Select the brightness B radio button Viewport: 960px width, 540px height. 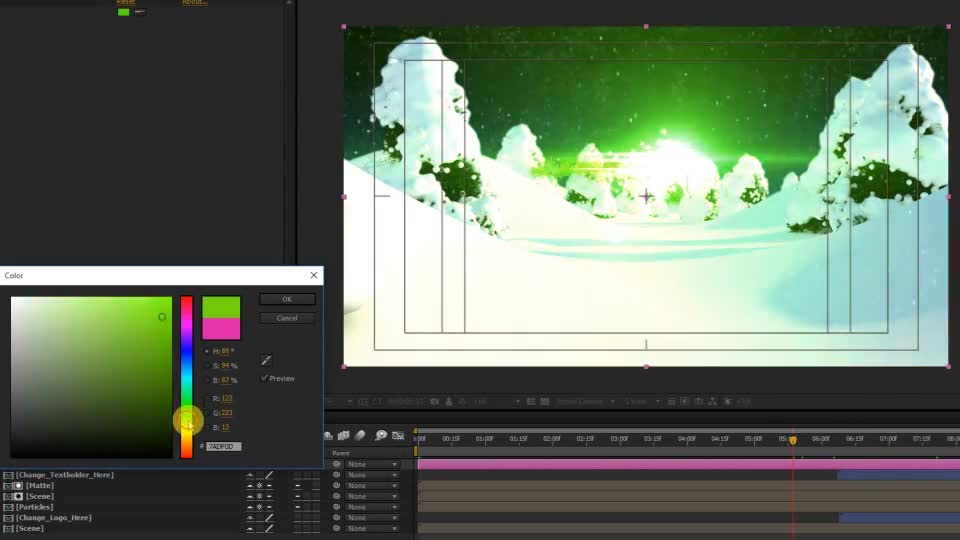click(x=207, y=380)
